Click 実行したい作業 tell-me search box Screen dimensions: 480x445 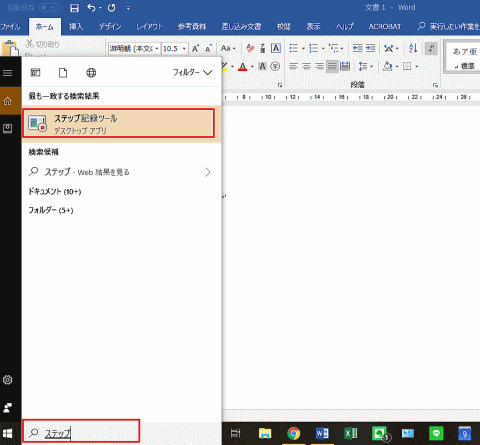[x=448, y=26]
